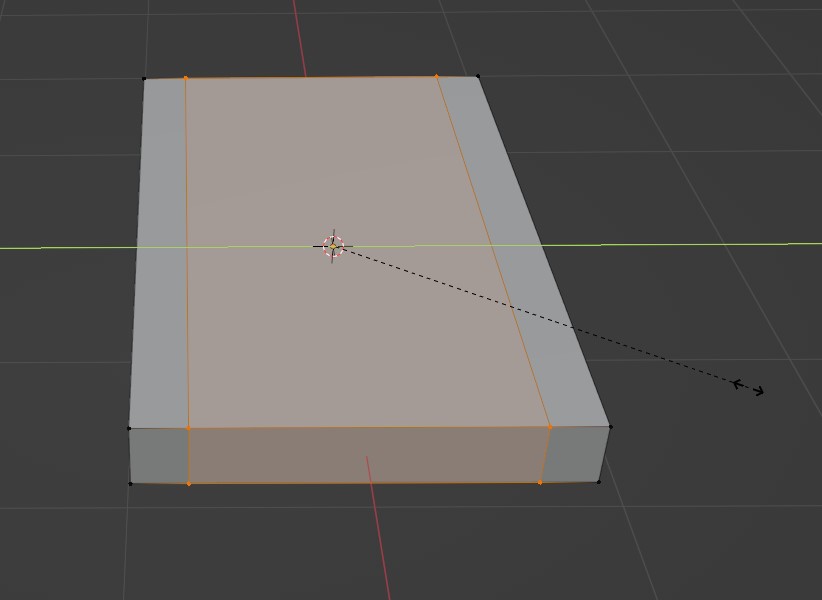Image resolution: width=822 pixels, height=600 pixels.
Task: Click the front-top-right black corner vertex
Action: [610, 427]
